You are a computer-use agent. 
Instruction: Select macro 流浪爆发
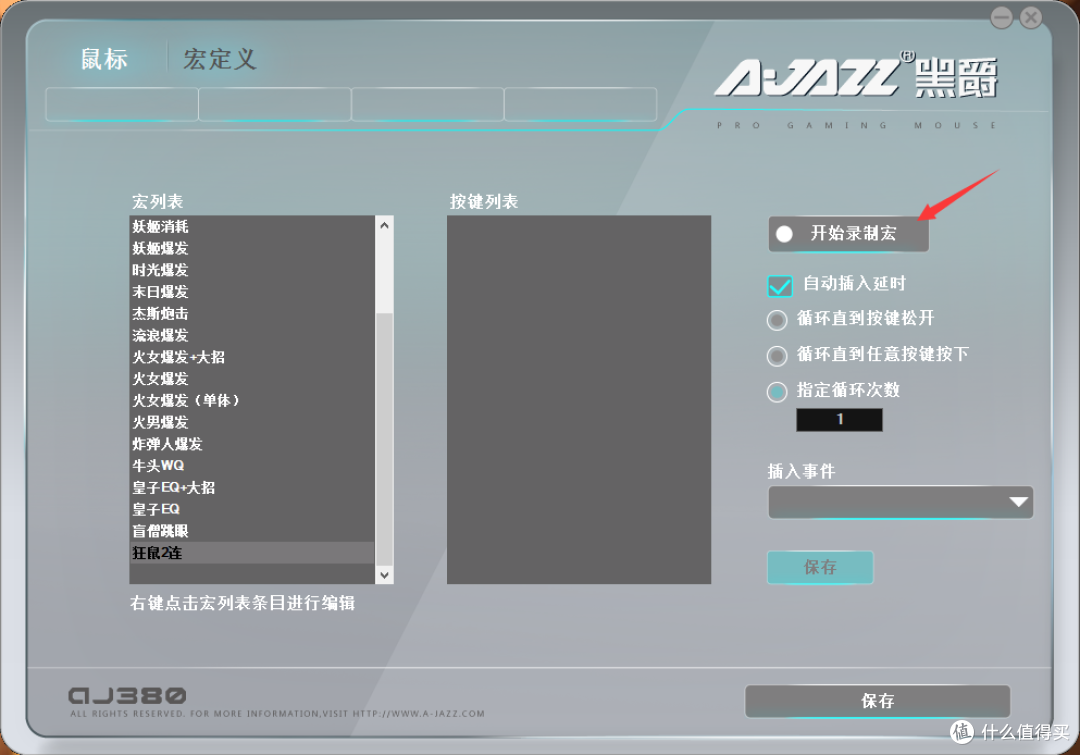[x=252, y=335]
